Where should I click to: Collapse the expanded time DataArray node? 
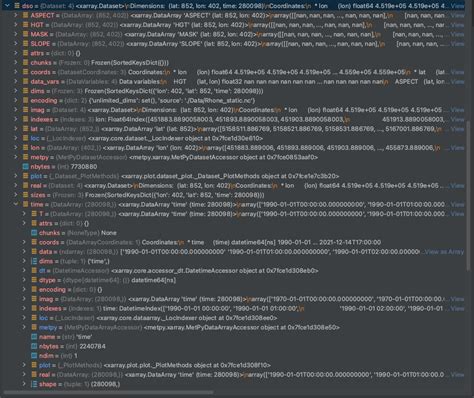(16, 204)
